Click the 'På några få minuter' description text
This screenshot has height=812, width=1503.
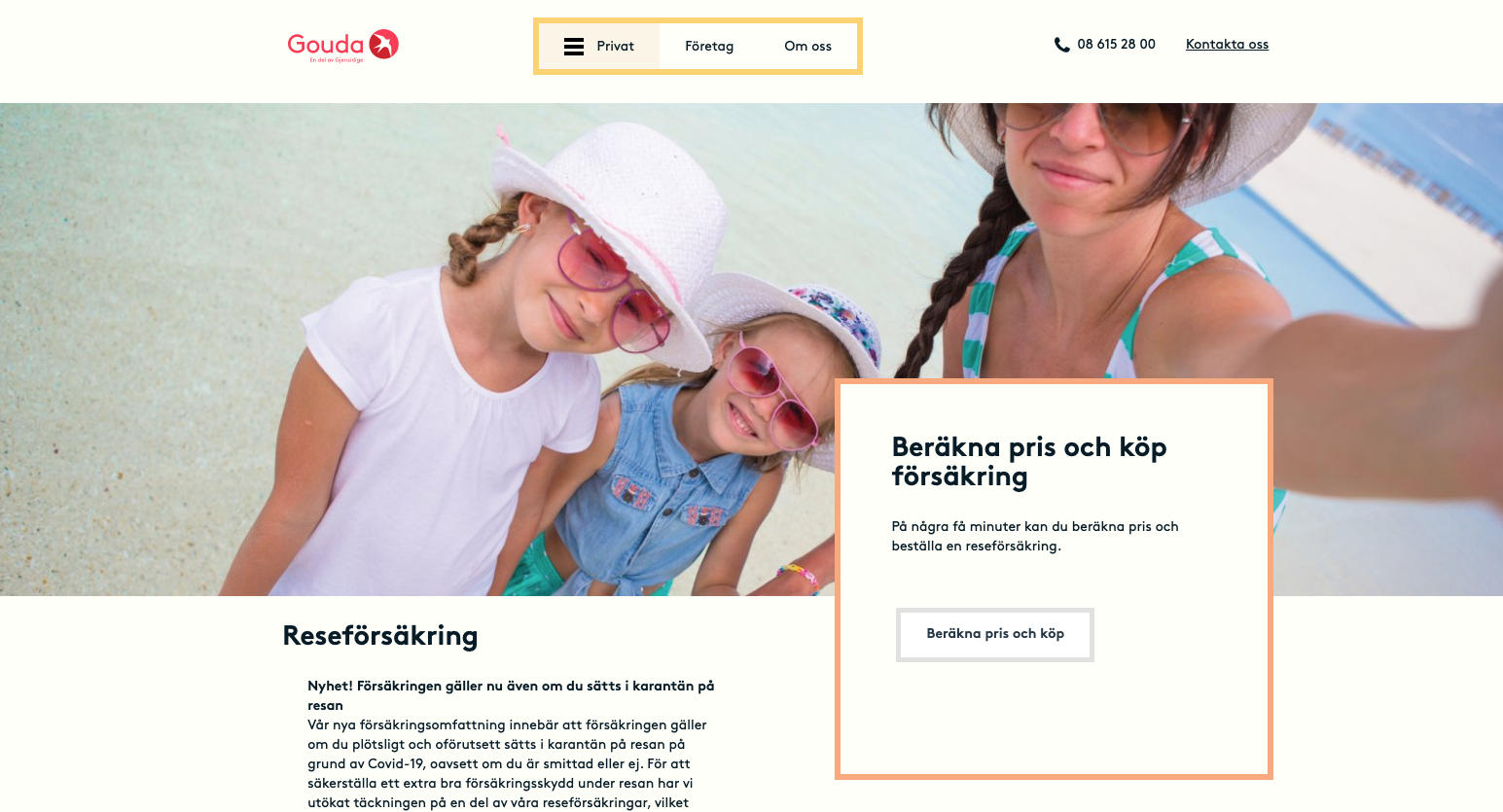[1034, 537]
